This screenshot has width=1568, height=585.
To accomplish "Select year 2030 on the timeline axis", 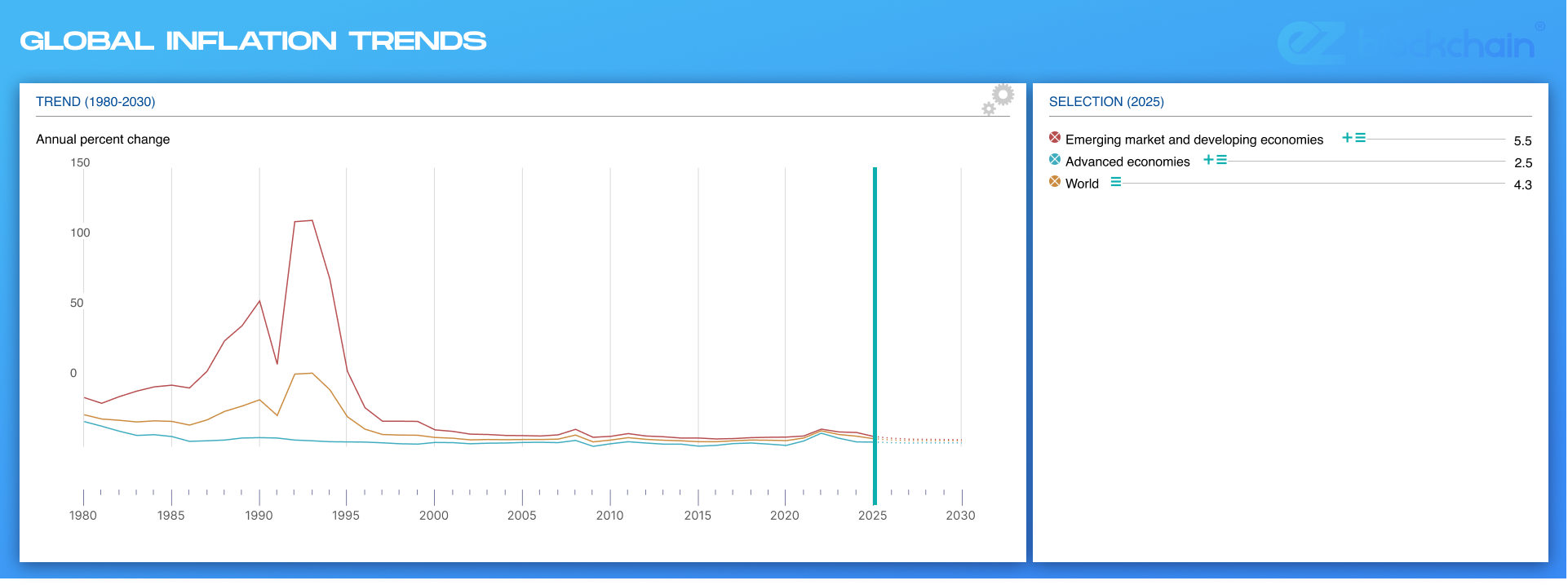I will click(x=960, y=515).
